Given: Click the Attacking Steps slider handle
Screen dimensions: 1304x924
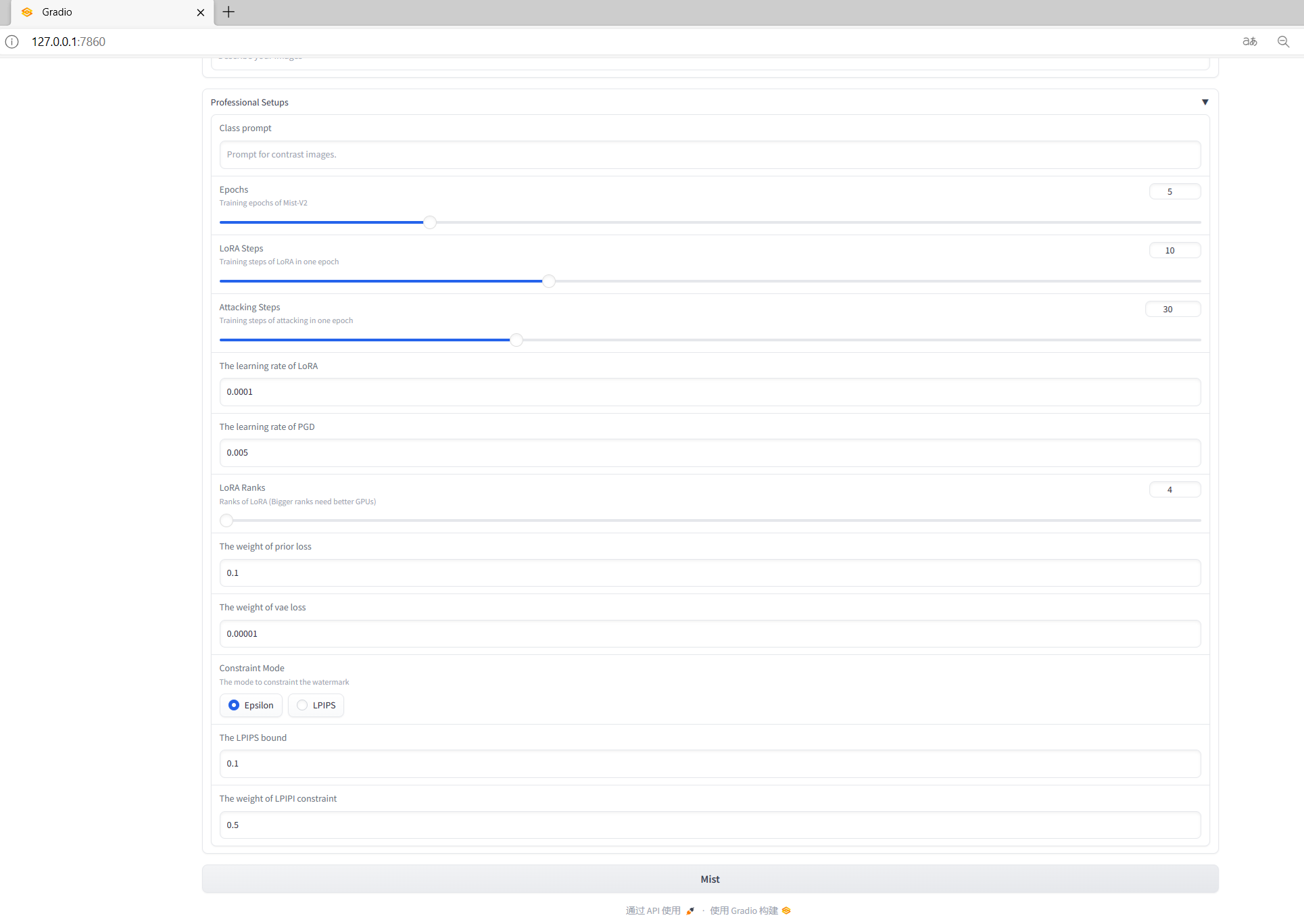Looking at the screenshot, I should coord(516,339).
